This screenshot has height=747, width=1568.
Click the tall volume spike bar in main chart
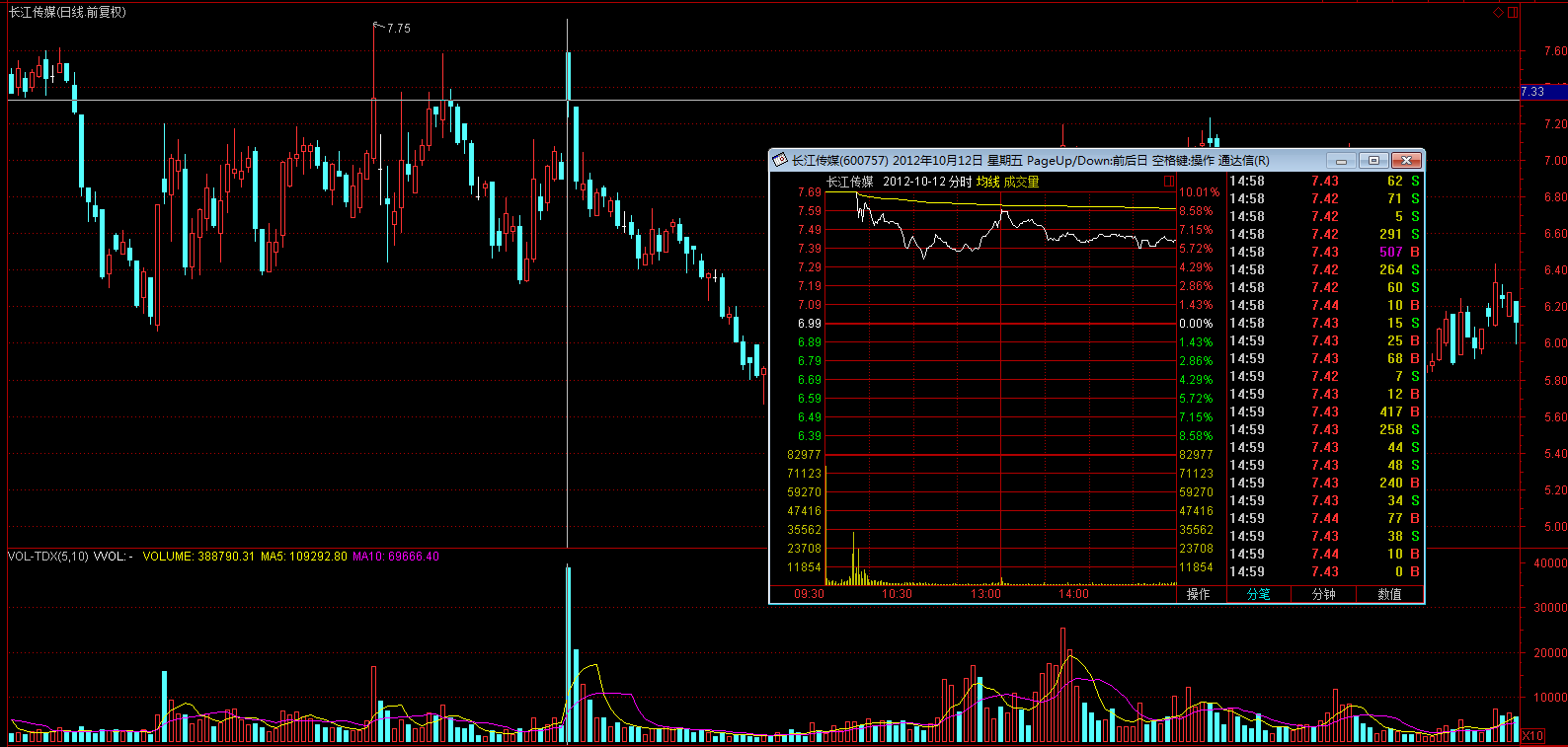coord(568,653)
